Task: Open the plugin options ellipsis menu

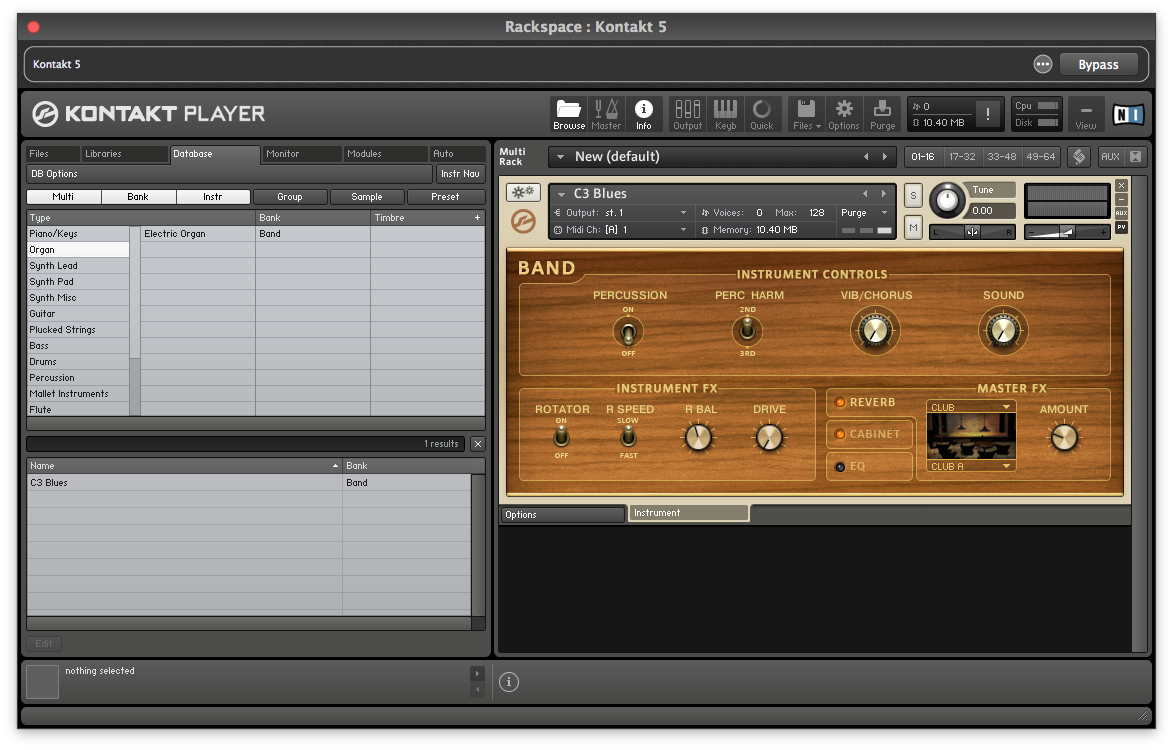Action: [1042, 64]
